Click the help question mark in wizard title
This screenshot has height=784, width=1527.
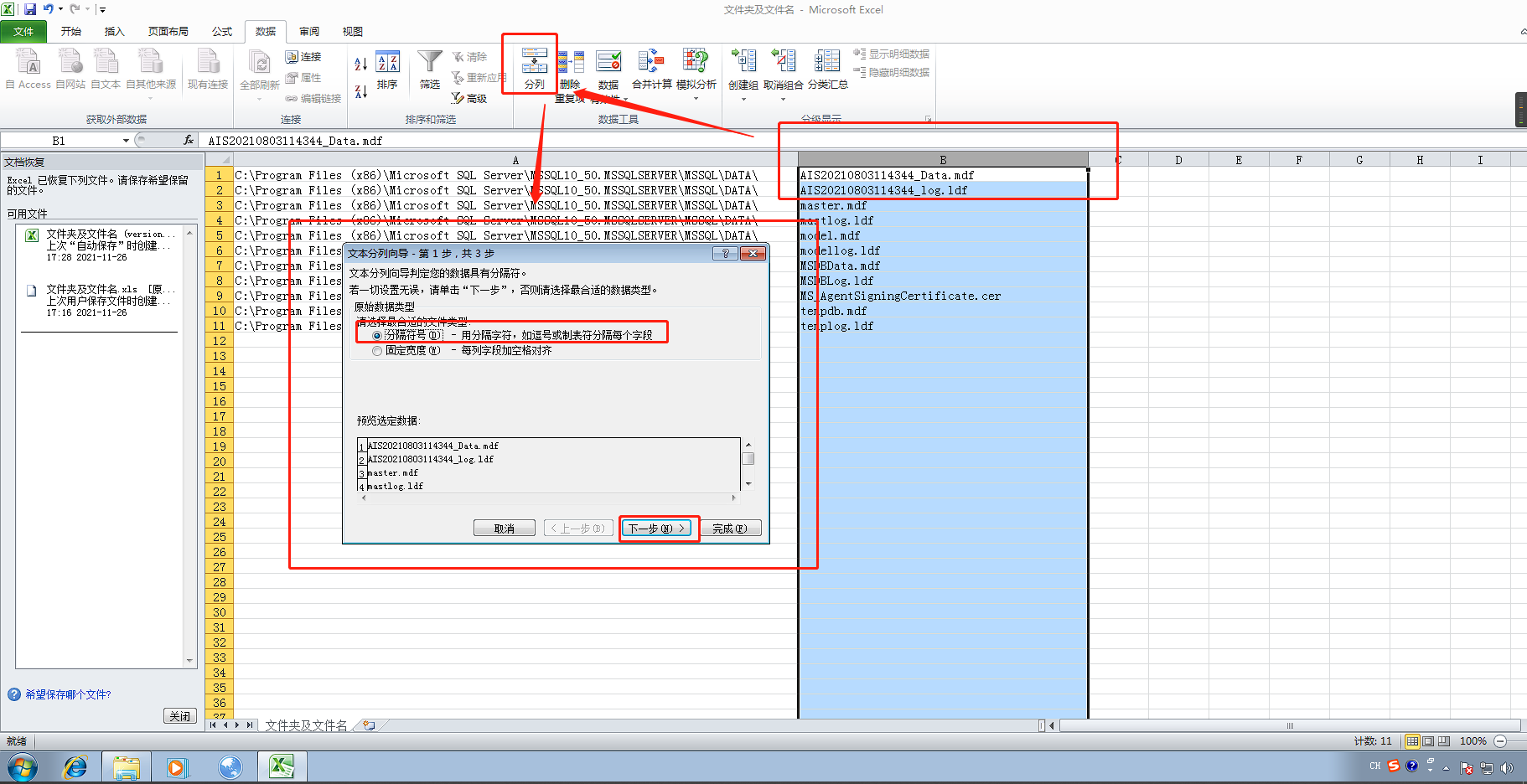coord(726,253)
